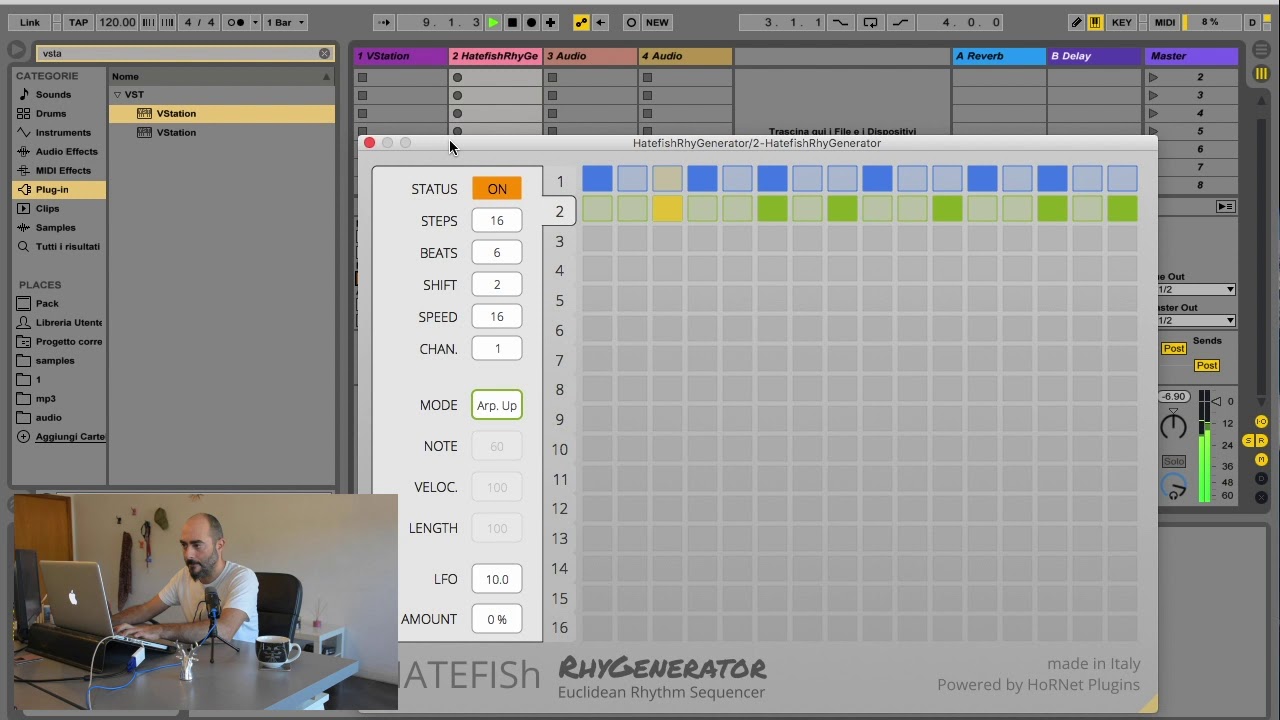This screenshot has width=1280, height=720.
Task: Toggle the Punch-Out switch
Action: pyautogui.click(x=901, y=22)
